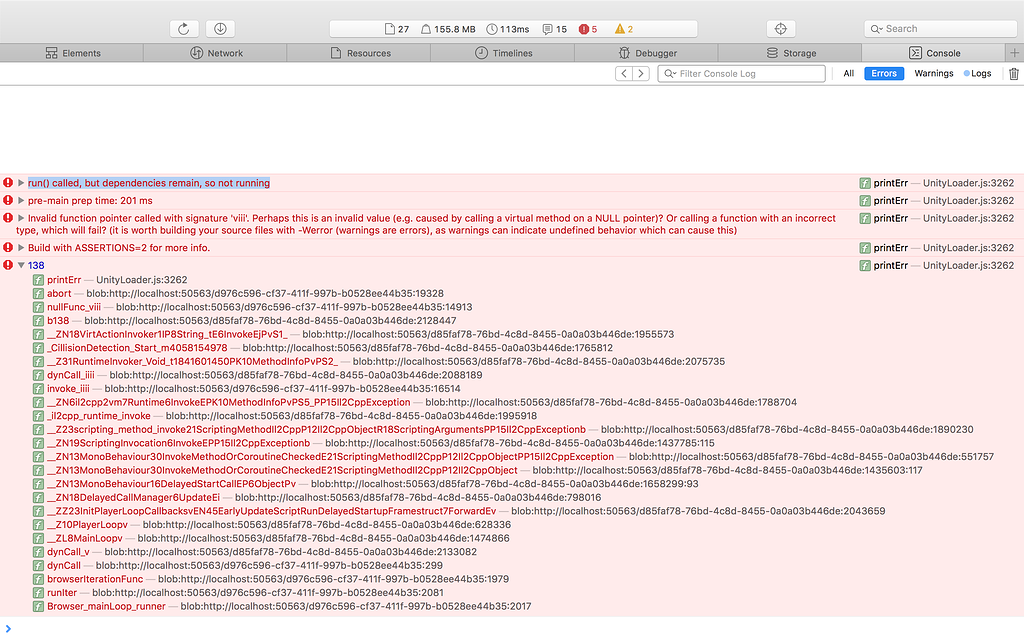Click the forward navigation chevron near the filter bar
The width and height of the screenshot is (1024, 640).
[639, 73]
